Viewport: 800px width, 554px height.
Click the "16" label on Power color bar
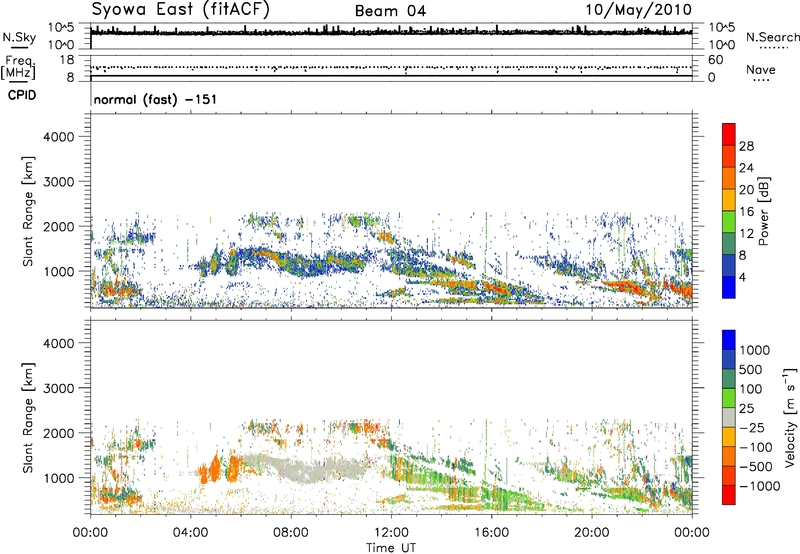746,212
